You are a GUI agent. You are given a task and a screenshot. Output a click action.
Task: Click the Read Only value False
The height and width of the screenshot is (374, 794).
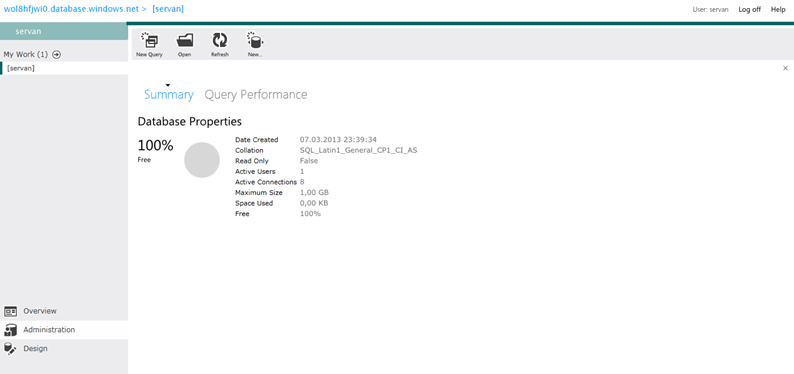point(309,161)
